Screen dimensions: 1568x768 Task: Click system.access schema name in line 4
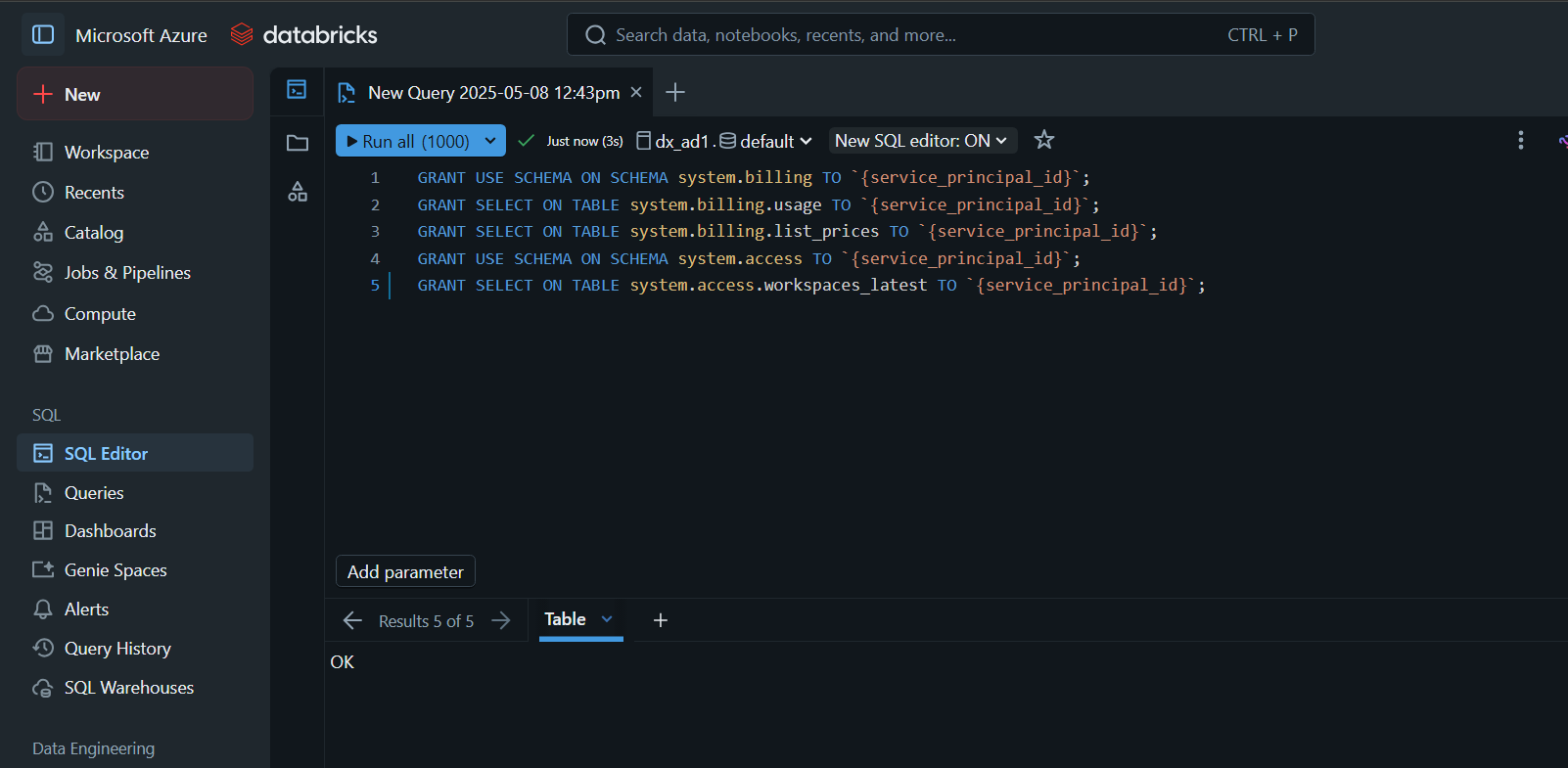(740, 258)
